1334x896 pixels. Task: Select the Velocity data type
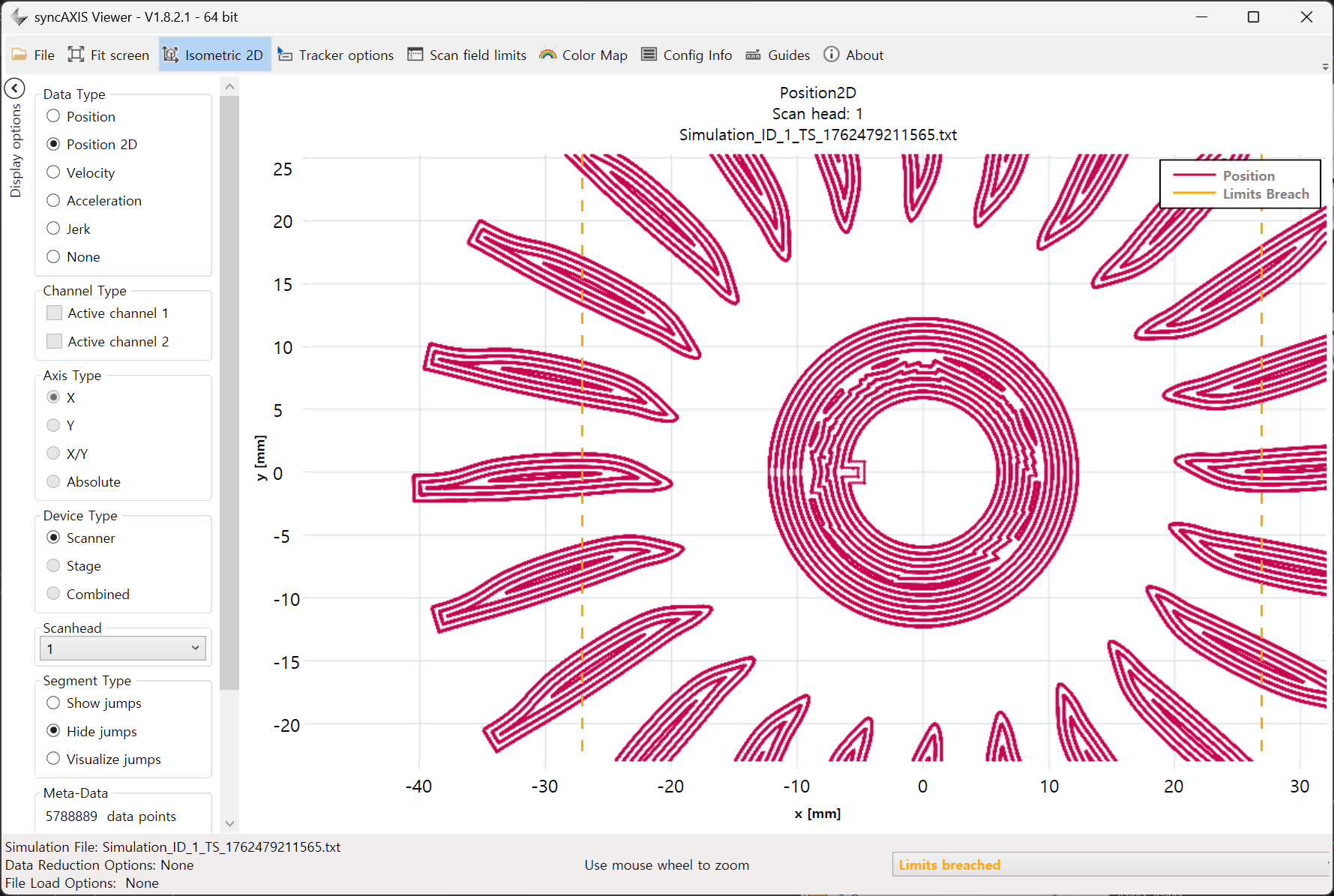pos(53,172)
